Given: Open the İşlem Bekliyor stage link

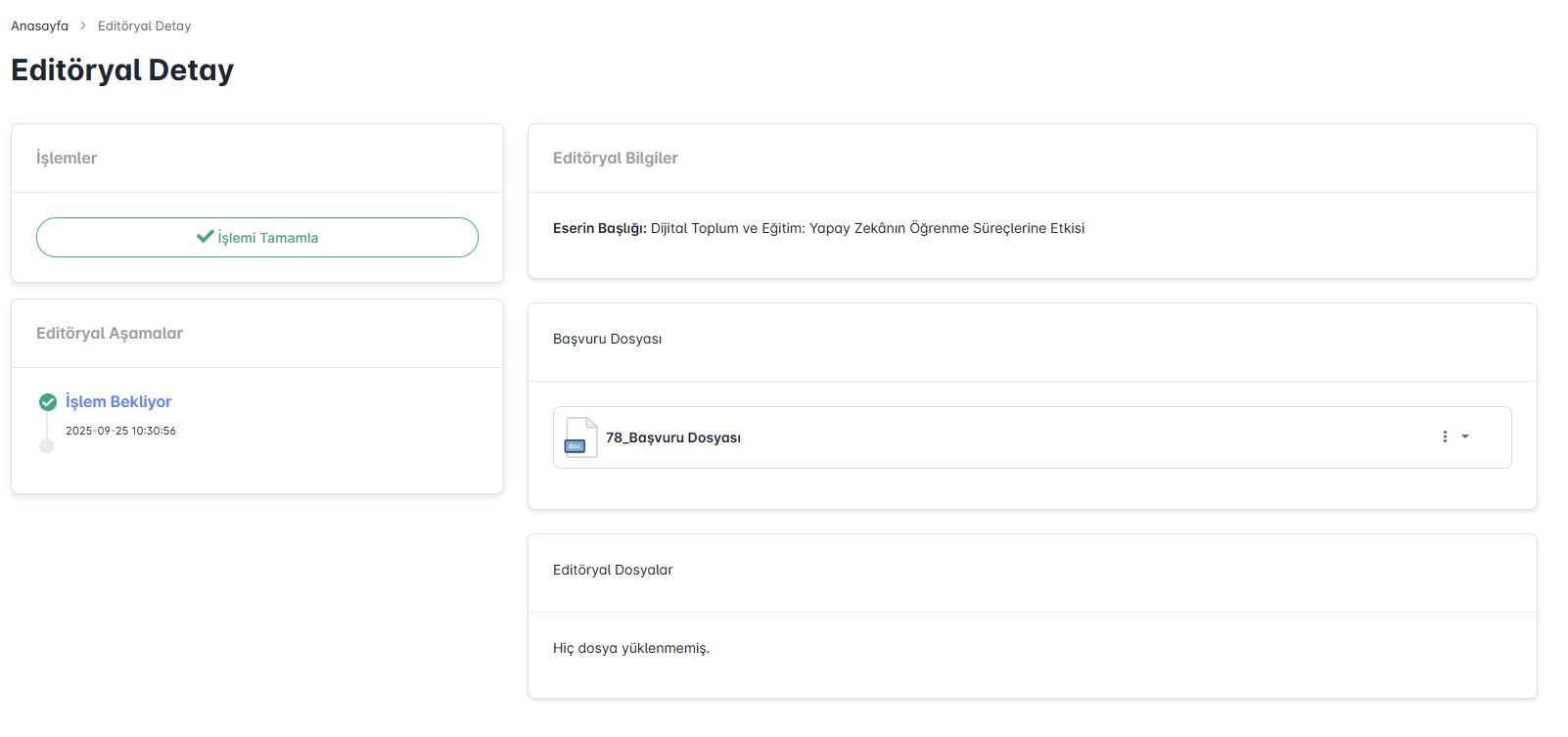Looking at the screenshot, I should coord(118,402).
